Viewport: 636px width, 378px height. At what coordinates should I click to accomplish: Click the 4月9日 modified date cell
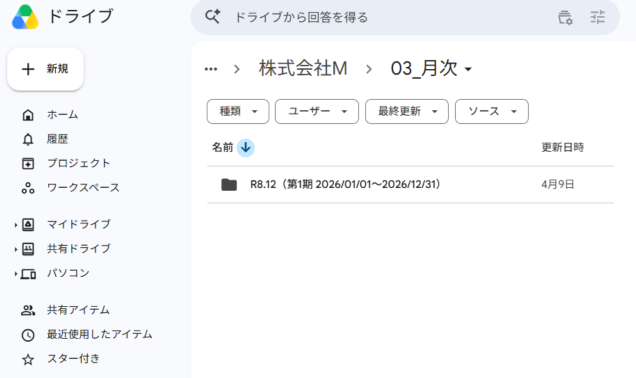tap(558, 185)
